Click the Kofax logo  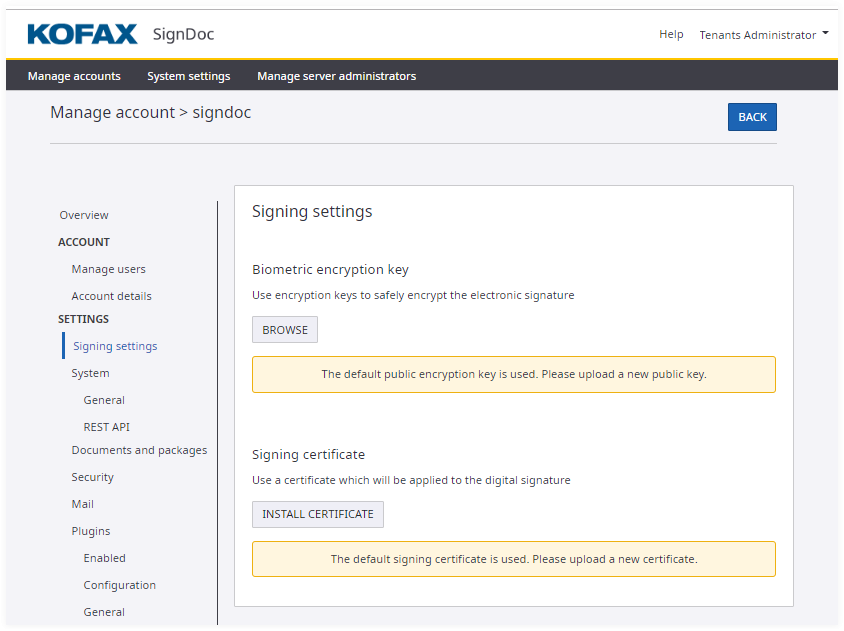82,35
